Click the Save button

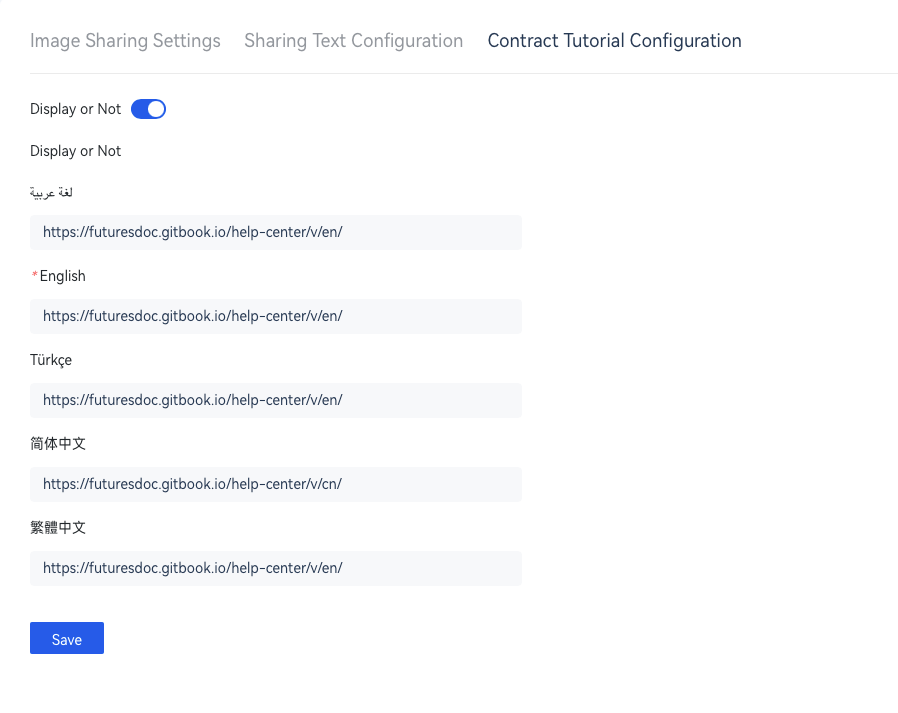point(67,638)
